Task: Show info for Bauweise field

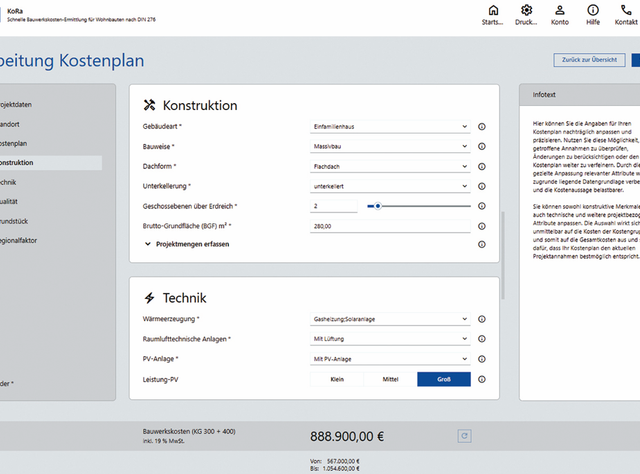Action: point(482,146)
